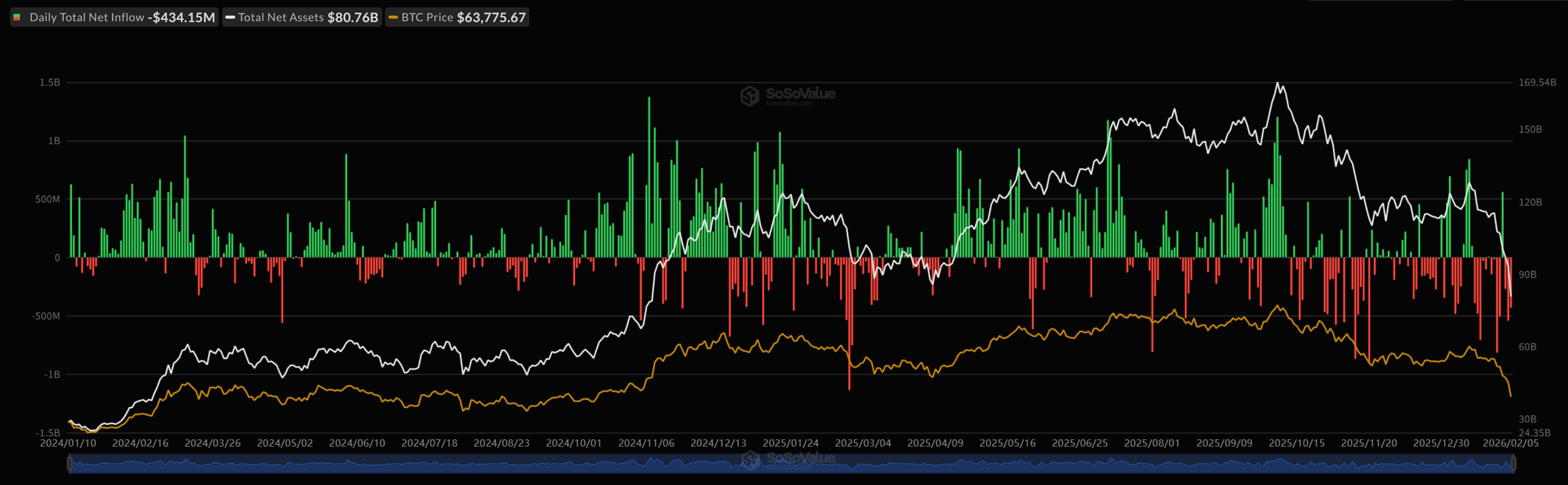Image resolution: width=1568 pixels, height=485 pixels.
Task: Click the SoSoValue watermark text above the chart
Action: pos(800,93)
